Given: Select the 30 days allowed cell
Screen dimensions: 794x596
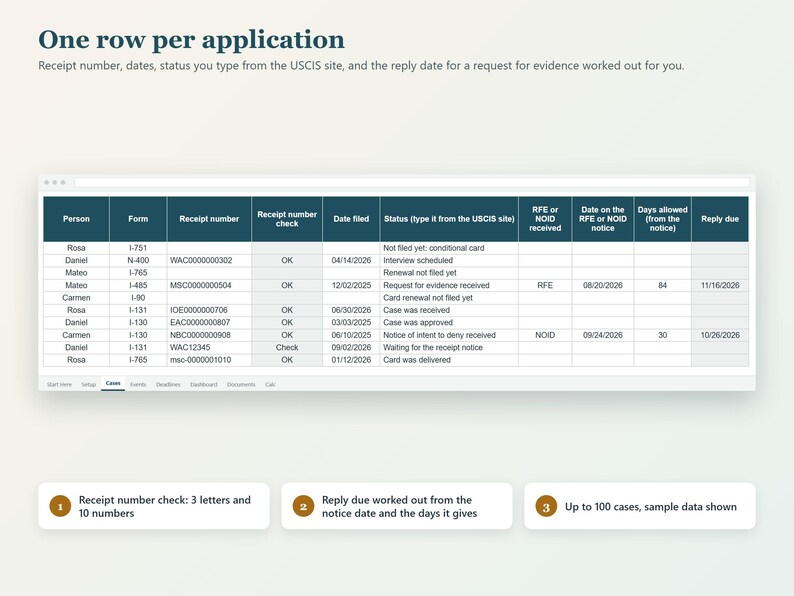Looking at the screenshot, I should coord(662,335).
